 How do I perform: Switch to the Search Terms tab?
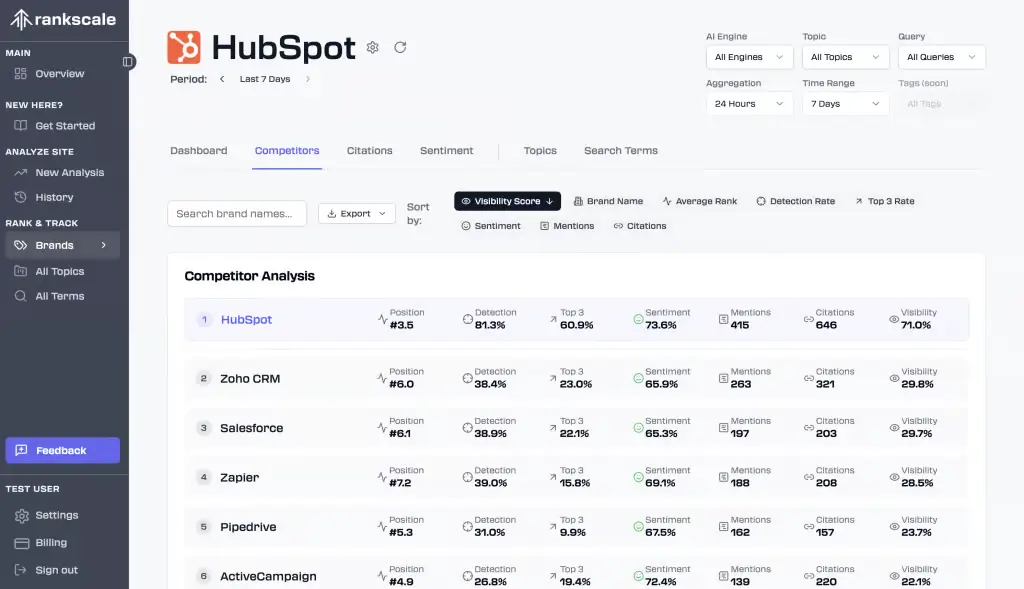[620, 151]
